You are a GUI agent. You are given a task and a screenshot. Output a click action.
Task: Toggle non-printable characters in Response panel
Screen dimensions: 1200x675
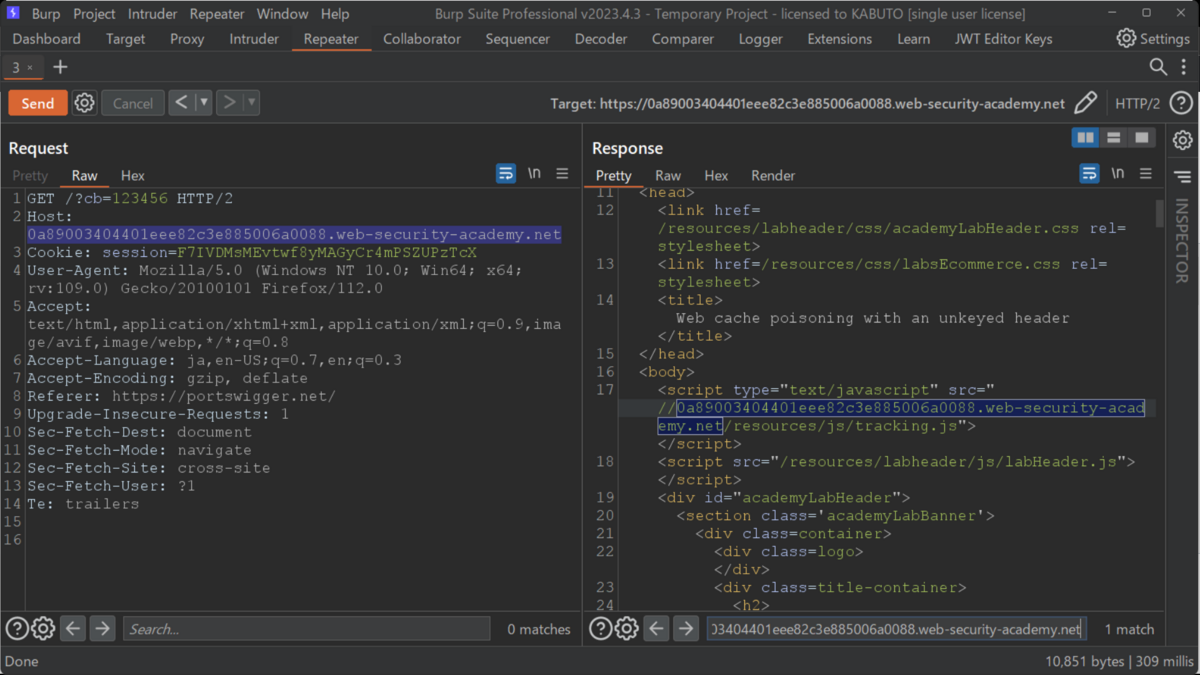pos(1117,174)
